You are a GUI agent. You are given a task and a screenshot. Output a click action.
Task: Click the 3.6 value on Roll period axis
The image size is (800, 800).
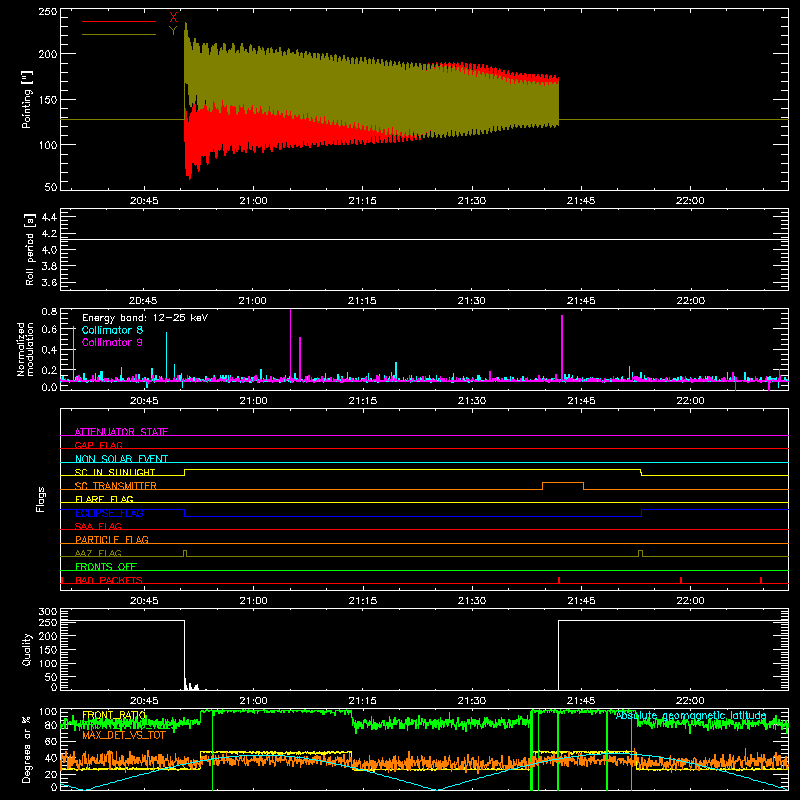tap(49, 282)
